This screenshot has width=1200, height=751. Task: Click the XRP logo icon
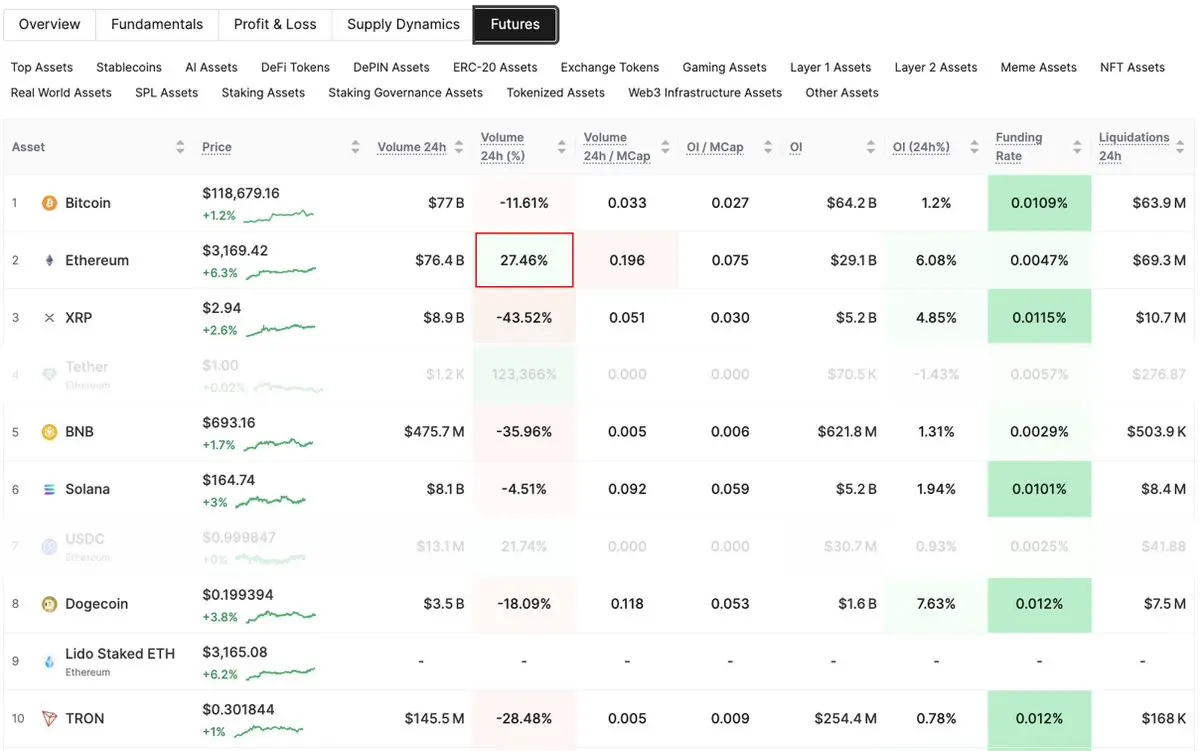point(49,318)
